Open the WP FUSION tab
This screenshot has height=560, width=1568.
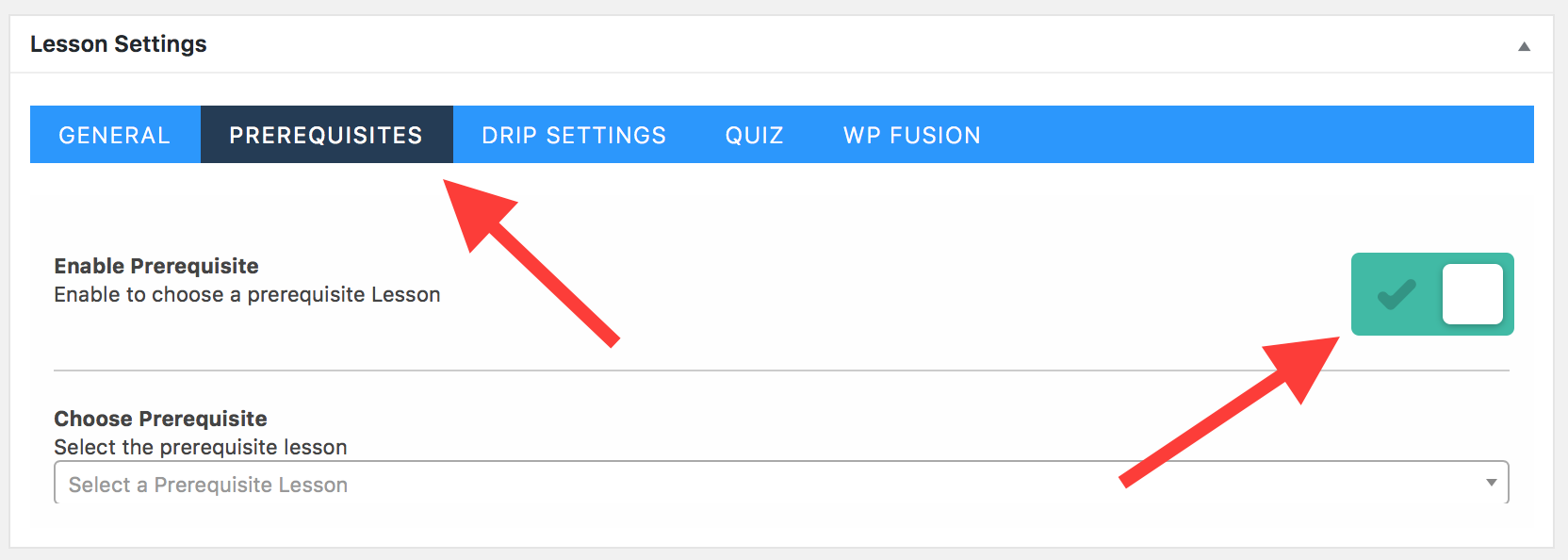911,135
